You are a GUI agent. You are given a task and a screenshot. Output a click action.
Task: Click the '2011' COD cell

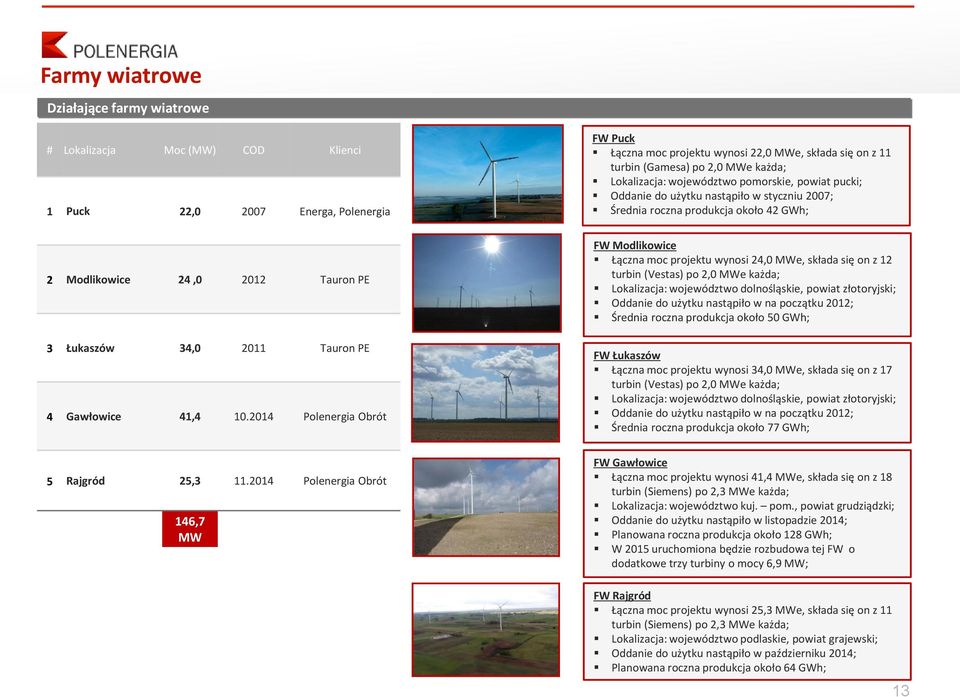(x=253, y=348)
